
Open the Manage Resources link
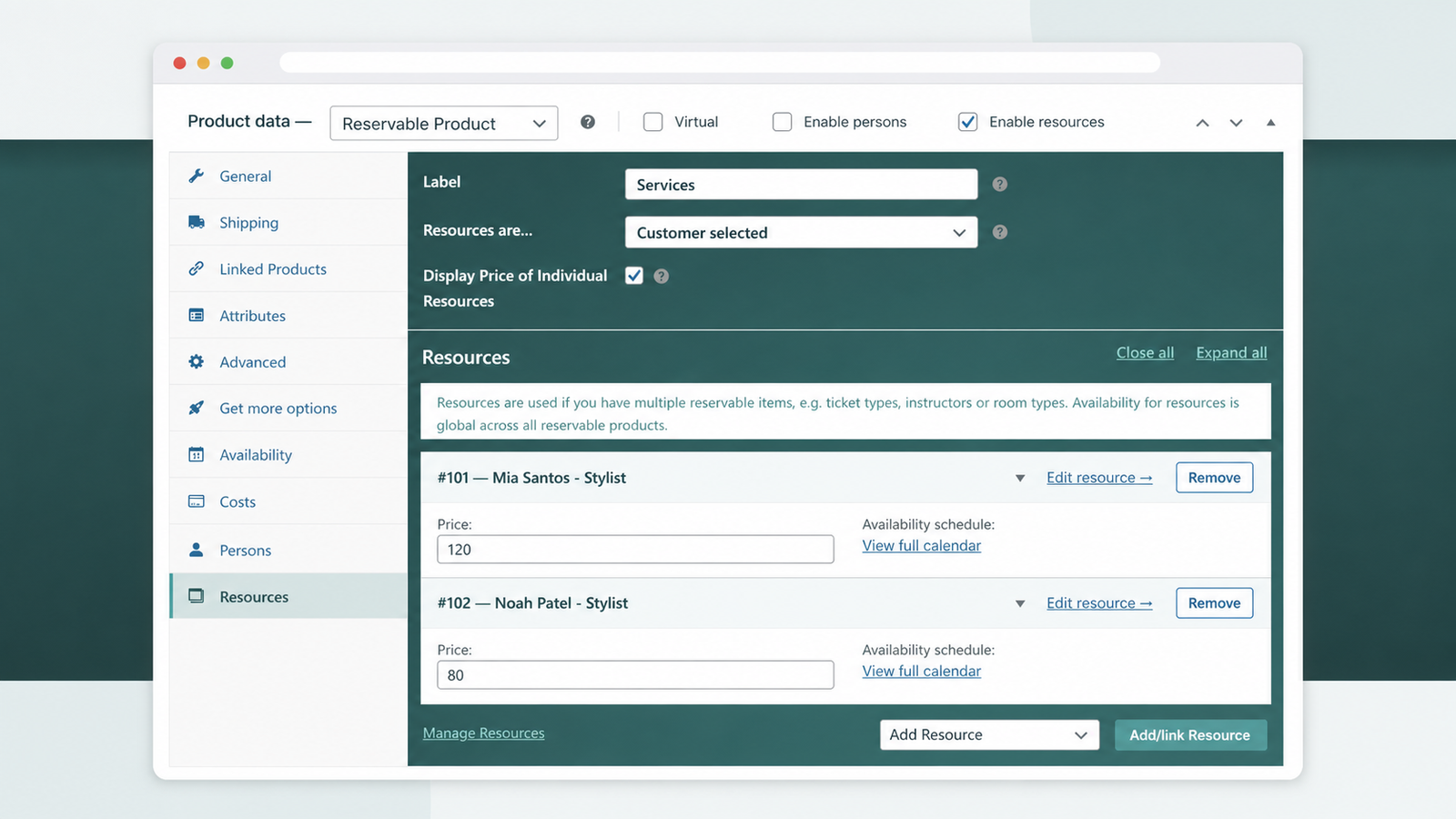click(483, 733)
